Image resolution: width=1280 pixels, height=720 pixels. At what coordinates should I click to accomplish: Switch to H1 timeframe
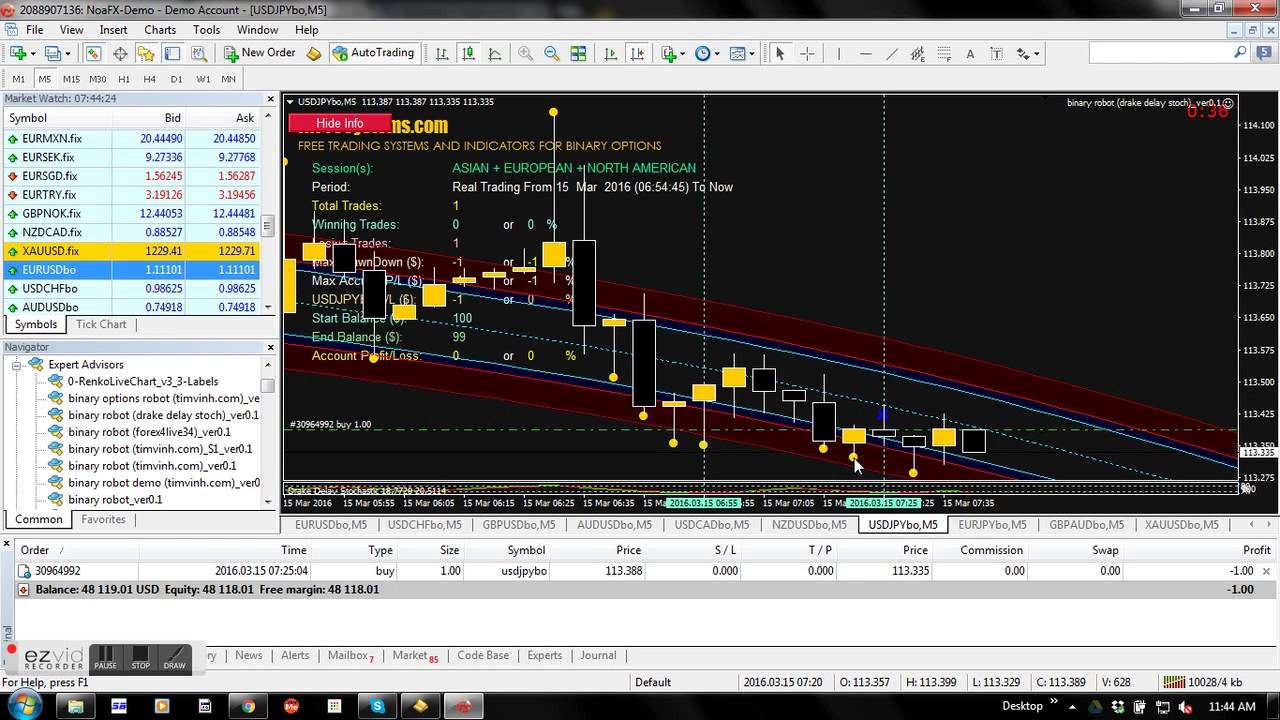point(124,79)
